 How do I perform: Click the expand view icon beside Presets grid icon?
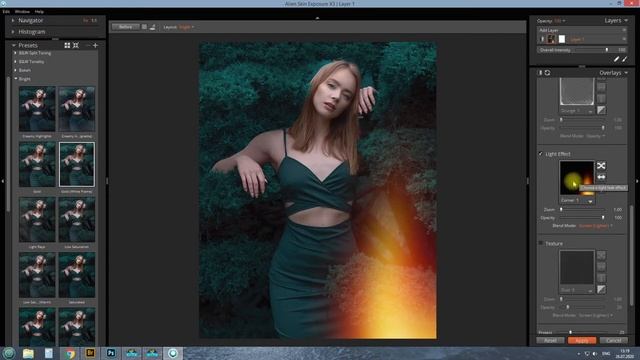pyautogui.click(x=76, y=45)
